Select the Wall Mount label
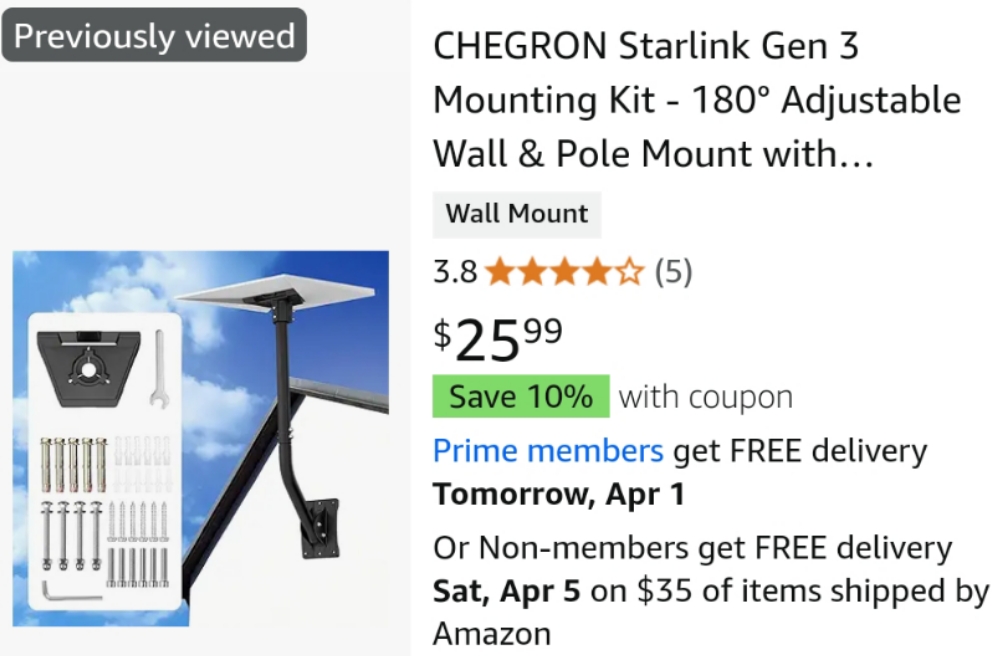This screenshot has width=1008, height=656. point(517,214)
